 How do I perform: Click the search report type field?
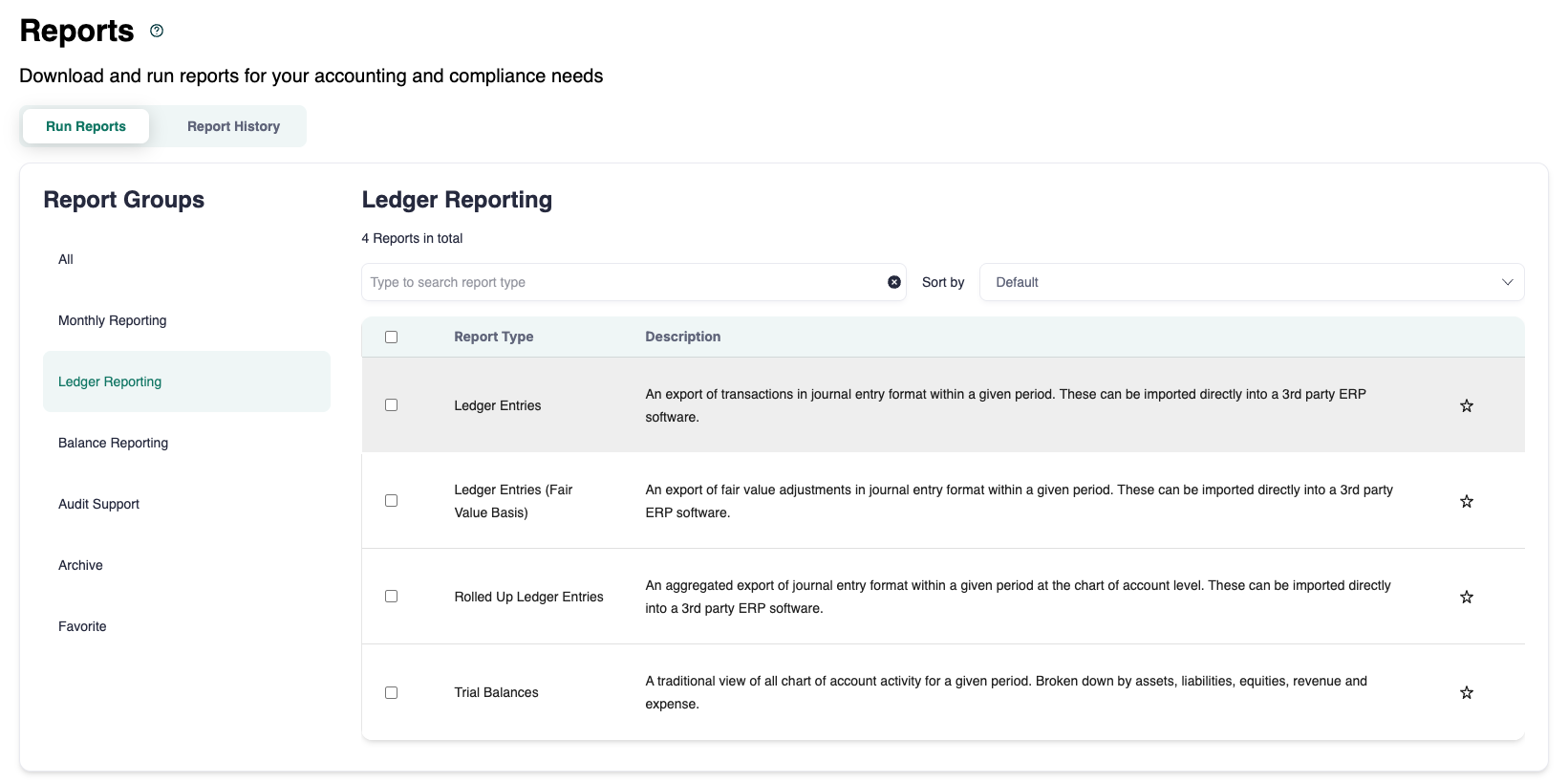pyautogui.click(x=621, y=282)
